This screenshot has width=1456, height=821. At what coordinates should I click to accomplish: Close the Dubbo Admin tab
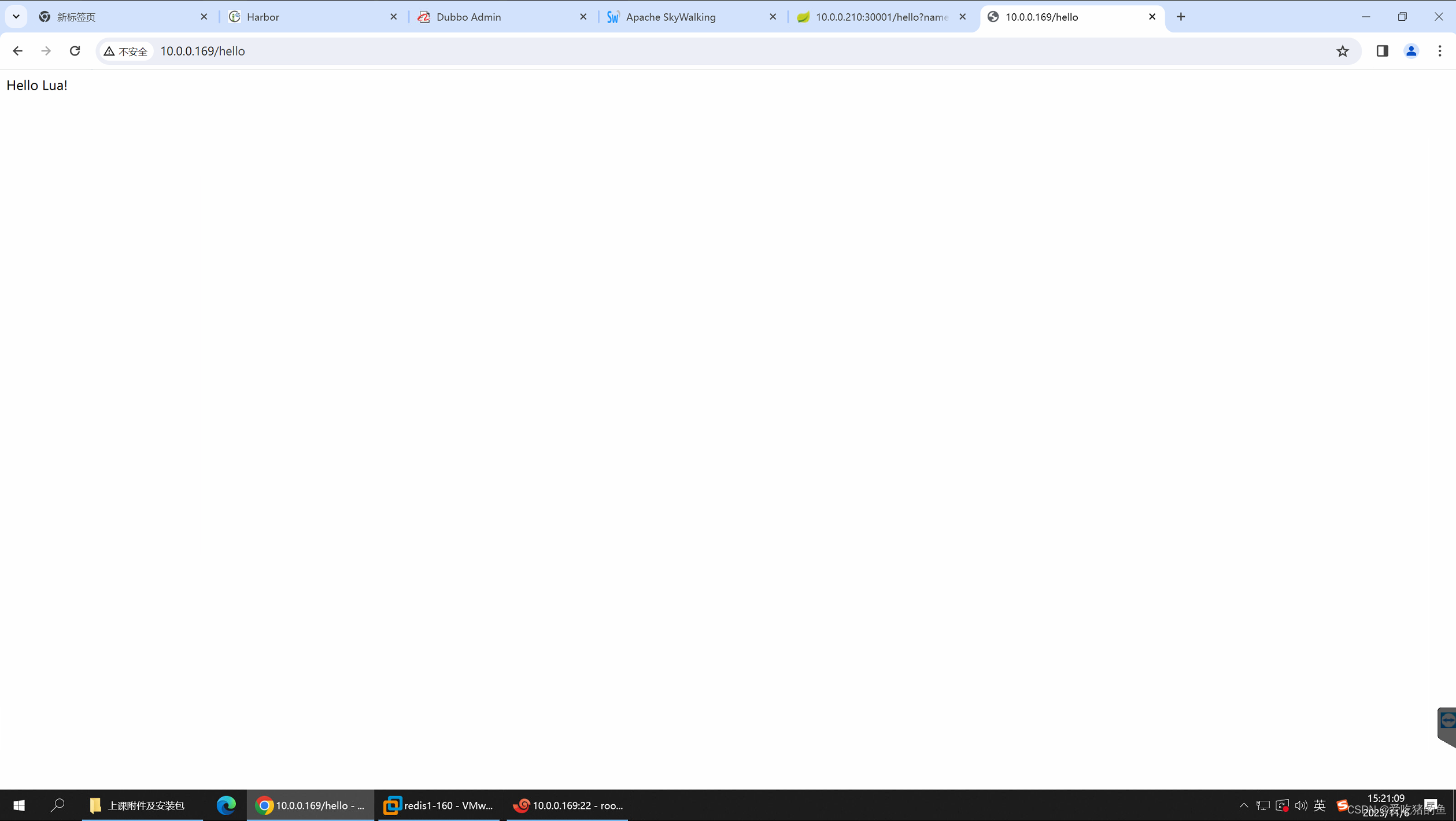pyautogui.click(x=583, y=17)
